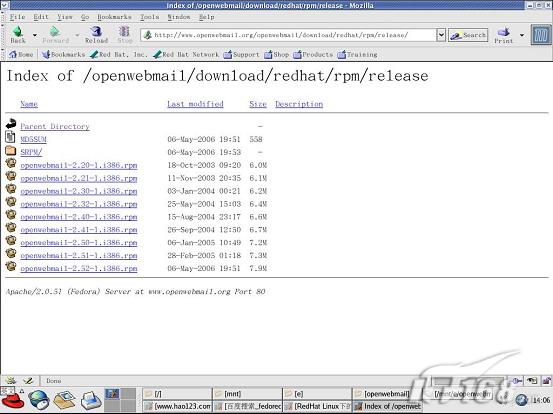The width and height of the screenshot is (553, 414).
Task: Click the Red Hat main menu icon
Action: click(x=13, y=400)
